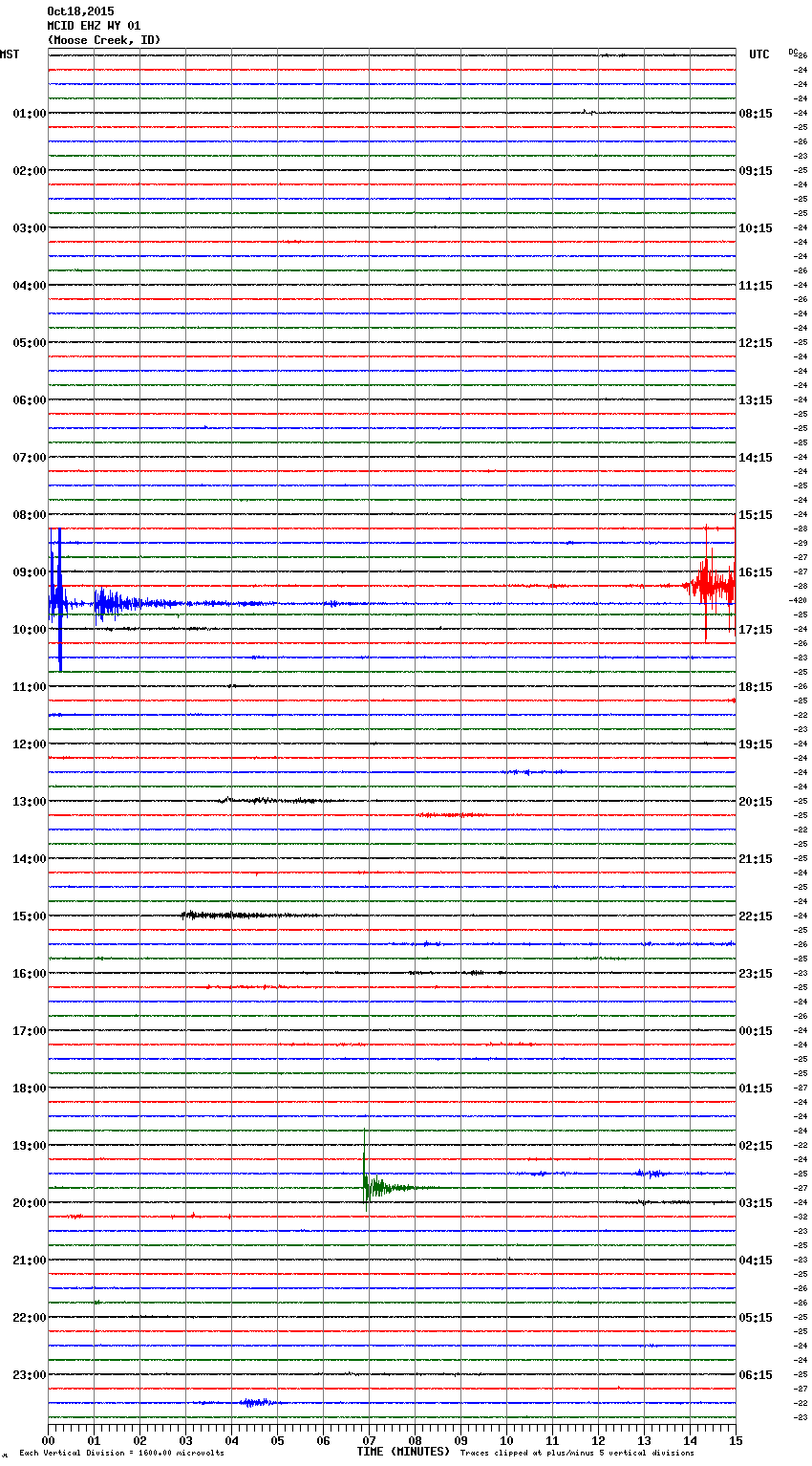Click minute 13 on the time axis
Image resolution: width=812 pixels, height=1466 pixels.
point(644,1440)
